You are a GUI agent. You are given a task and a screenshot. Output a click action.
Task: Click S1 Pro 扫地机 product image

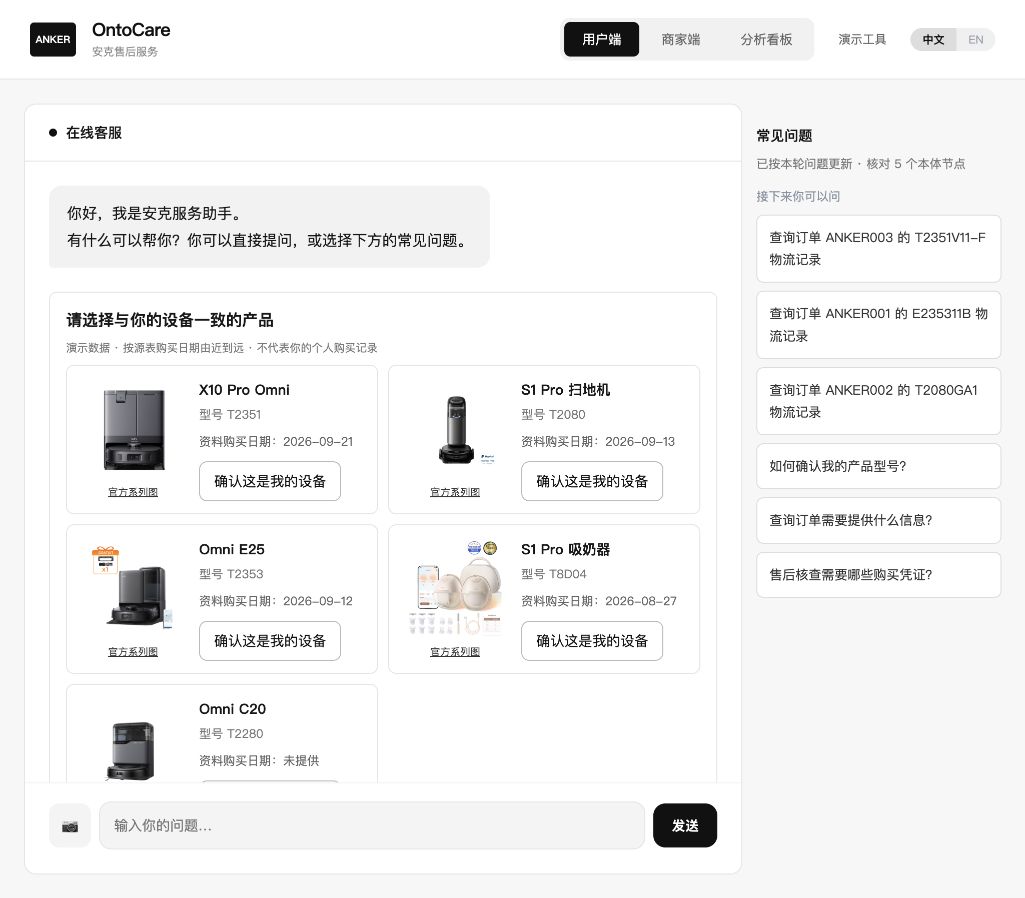click(456, 429)
